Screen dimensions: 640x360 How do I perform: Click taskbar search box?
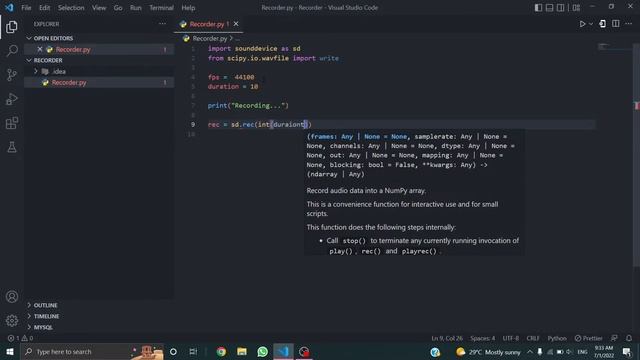point(92,351)
